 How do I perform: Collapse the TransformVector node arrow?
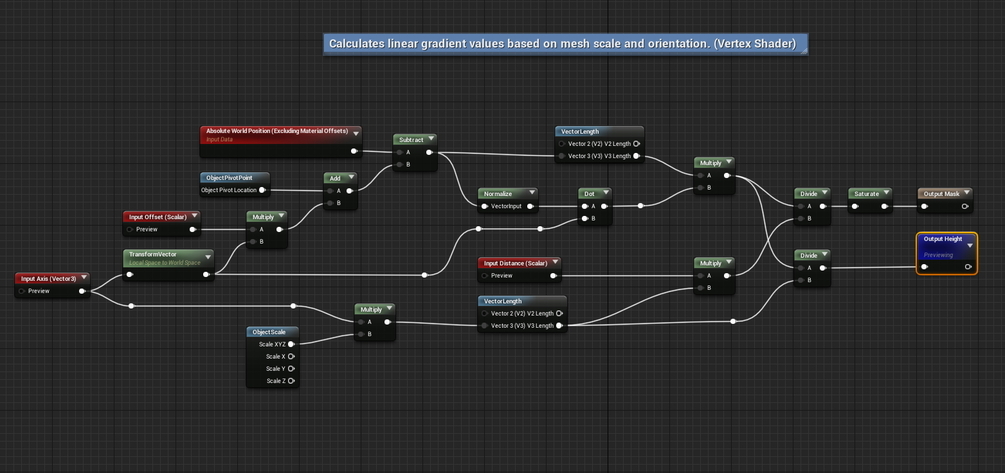click(208, 257)
